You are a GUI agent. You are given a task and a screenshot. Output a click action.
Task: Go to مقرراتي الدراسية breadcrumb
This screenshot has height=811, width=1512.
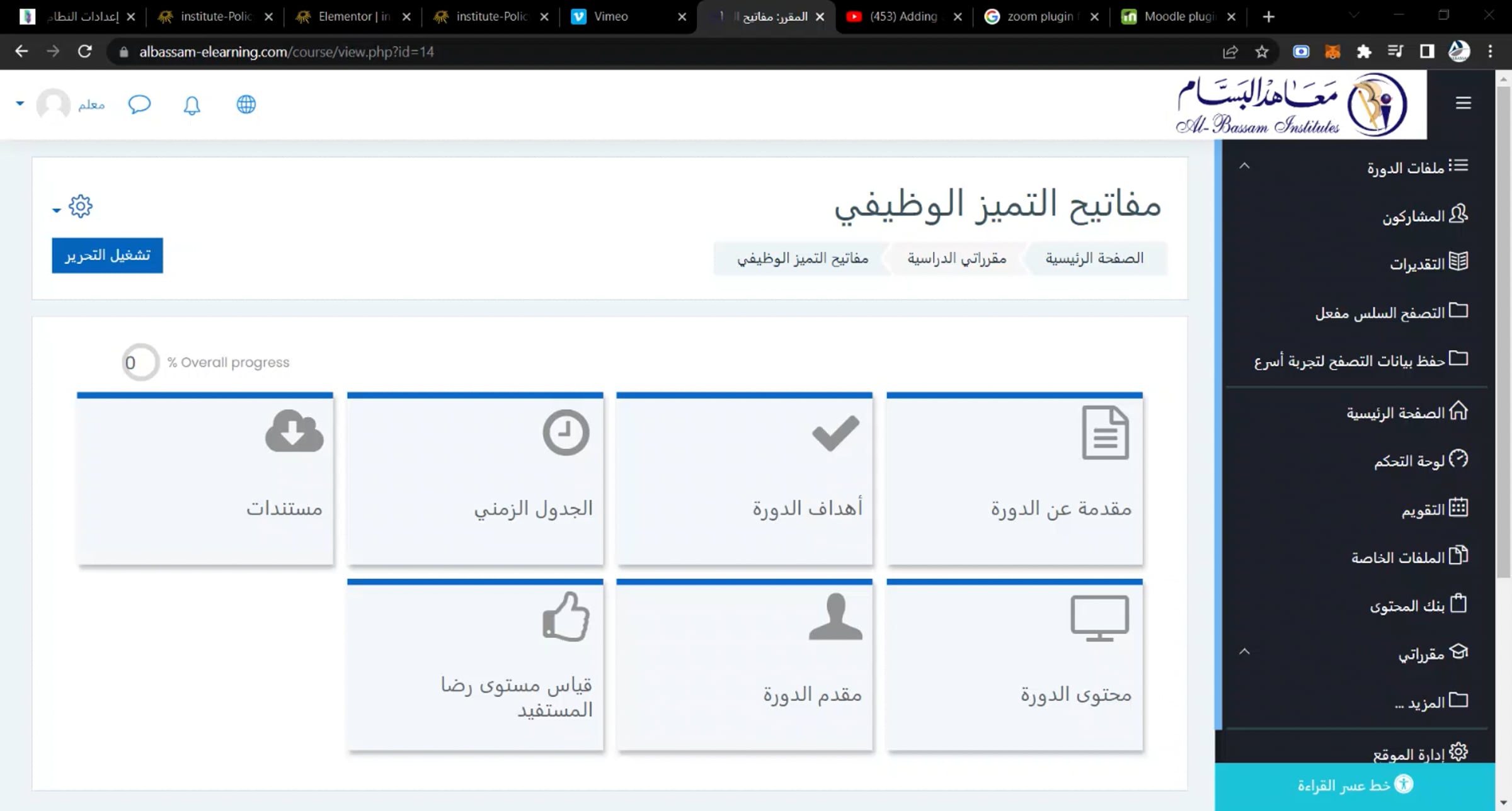pyautogui.click(x=957, y=258)
